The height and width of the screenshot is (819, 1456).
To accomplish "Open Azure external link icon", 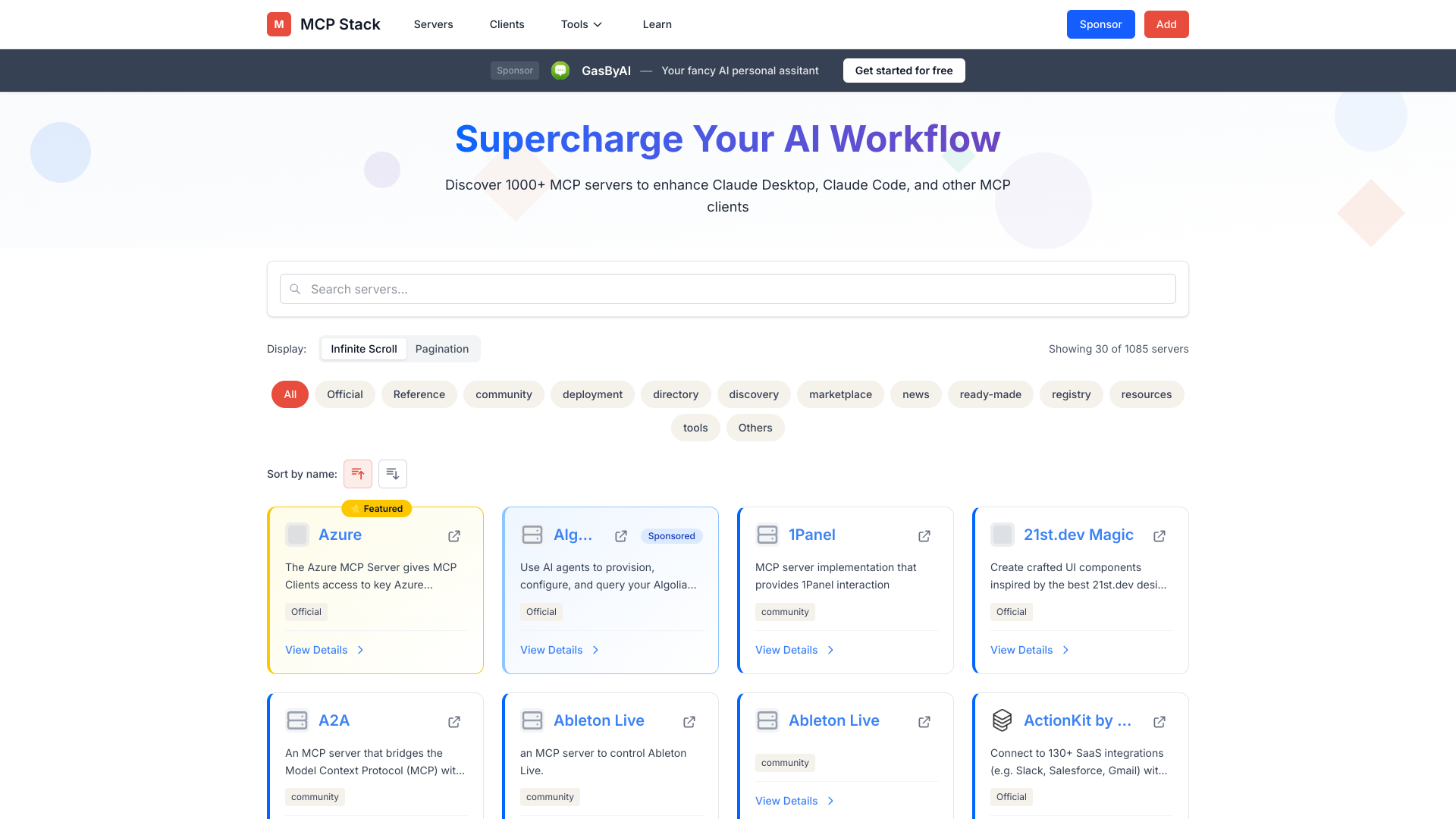I will point(454,536).
